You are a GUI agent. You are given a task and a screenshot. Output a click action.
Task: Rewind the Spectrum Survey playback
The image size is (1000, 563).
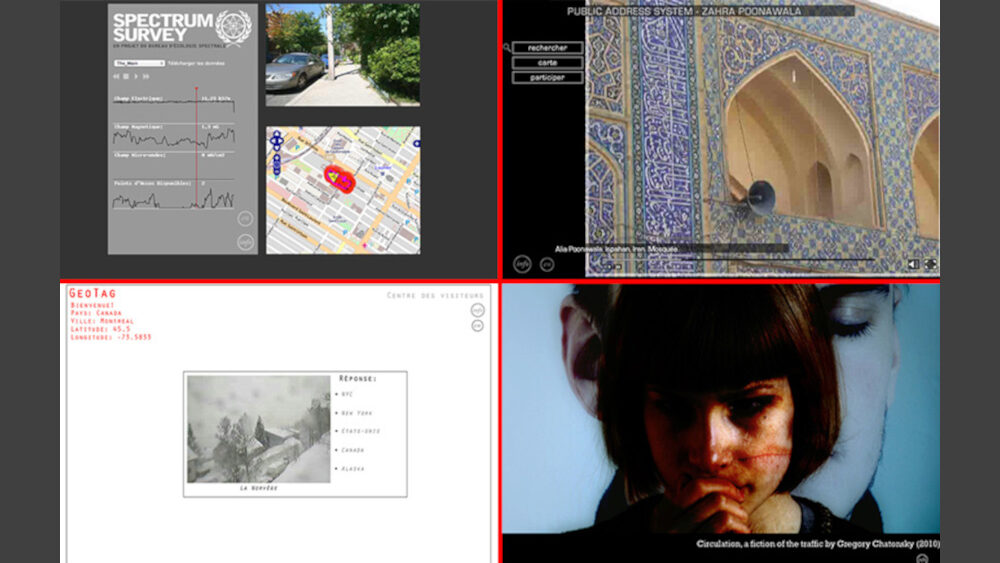tap(117, 76)
